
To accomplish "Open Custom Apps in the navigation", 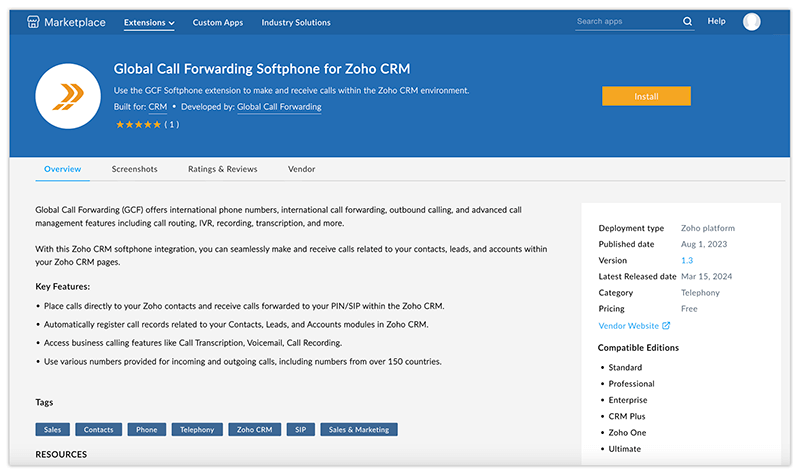I will pos(218,22).
